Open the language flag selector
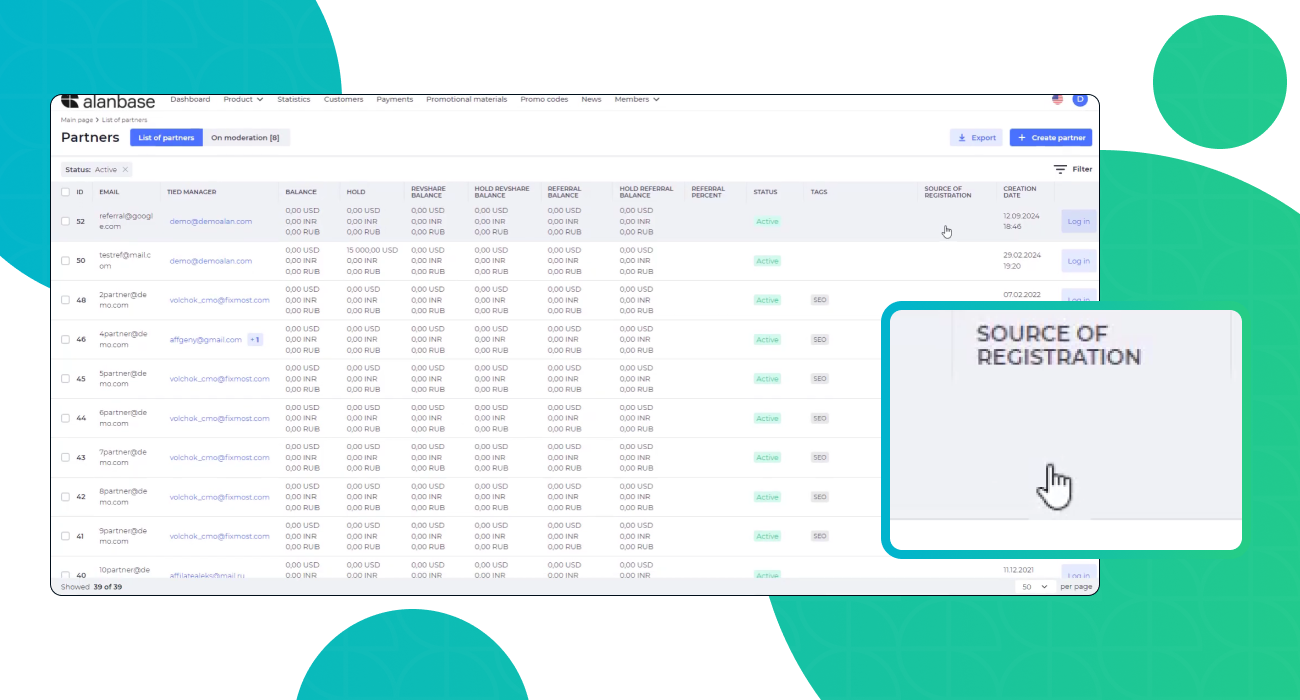The width and height of the screenshot is (1300, 700). click(1058, 100)
